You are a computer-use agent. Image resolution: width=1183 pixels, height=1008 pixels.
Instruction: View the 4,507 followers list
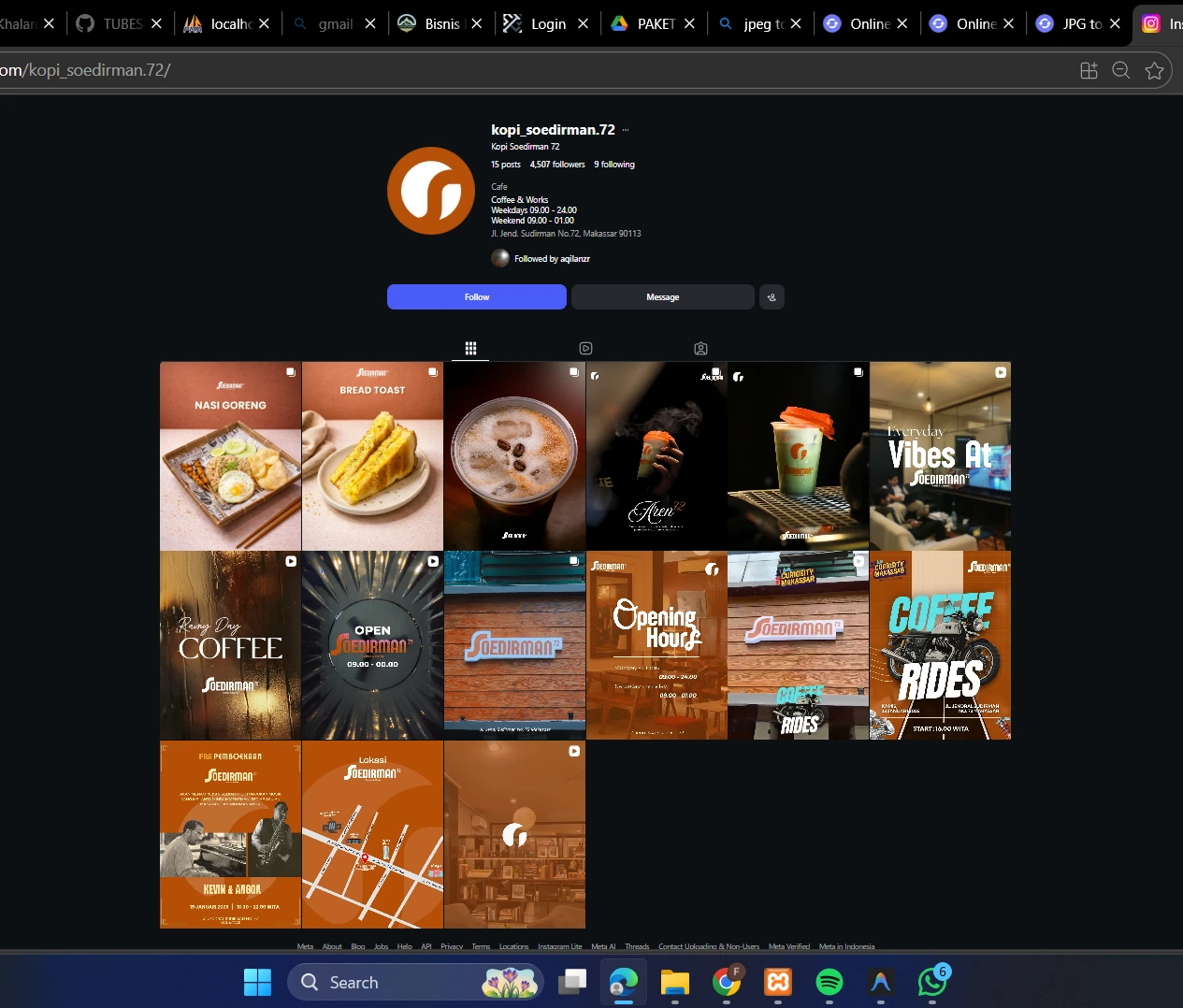[557, 165]
